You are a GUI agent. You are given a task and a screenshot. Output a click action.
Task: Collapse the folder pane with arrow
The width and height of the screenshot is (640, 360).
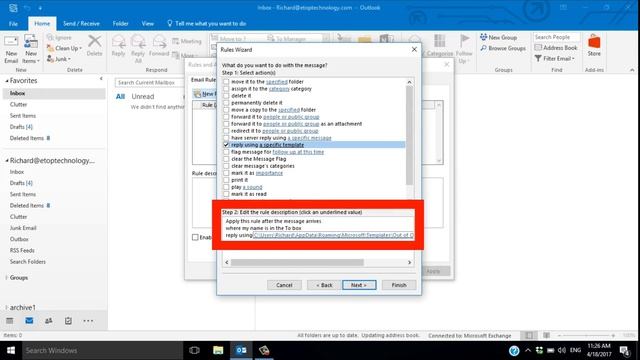(101, 79)
